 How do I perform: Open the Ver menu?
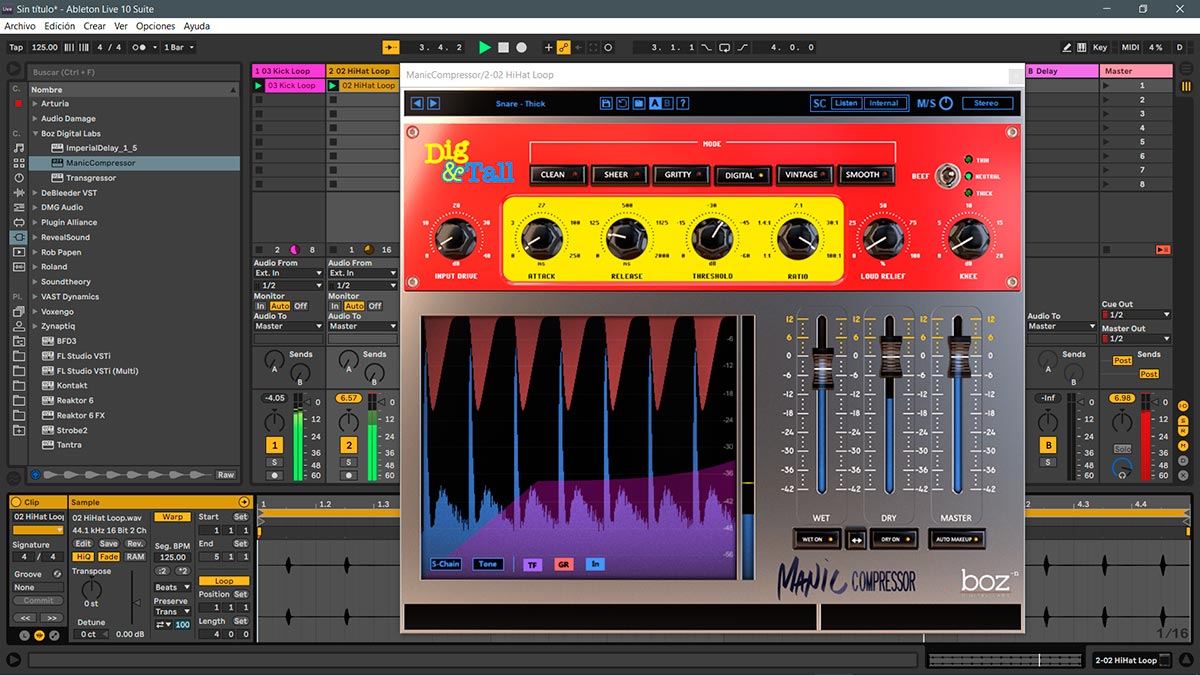click(x=121, y=26)
